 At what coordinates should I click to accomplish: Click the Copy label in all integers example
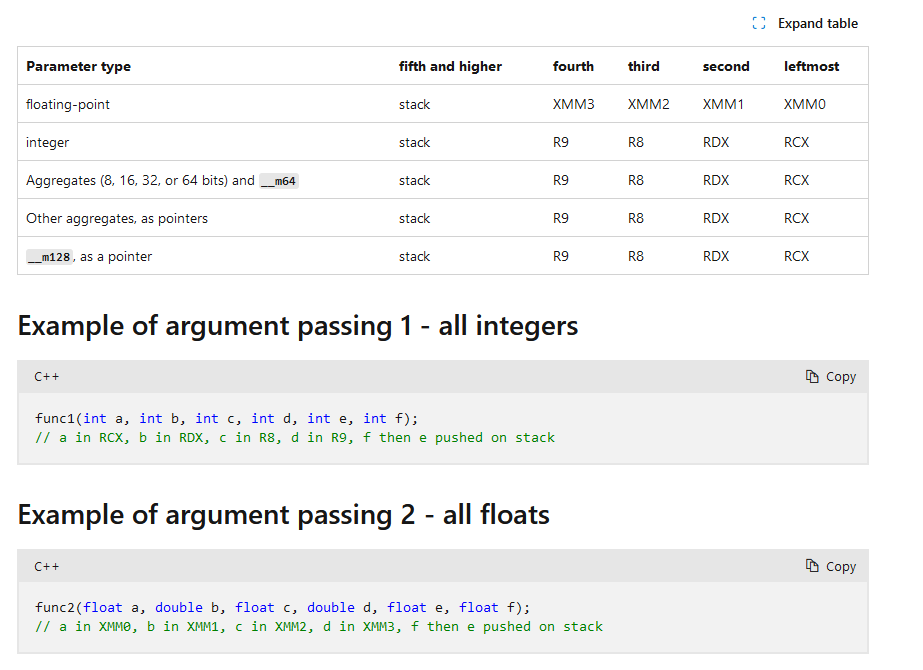841,377
